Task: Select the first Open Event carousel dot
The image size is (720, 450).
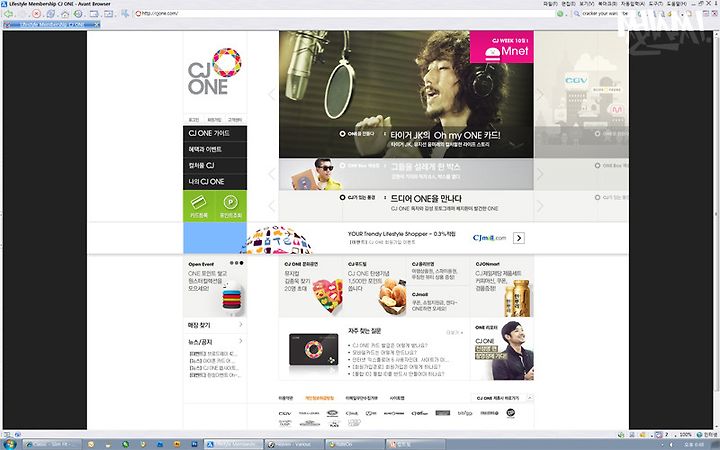Action: [231, 263]
